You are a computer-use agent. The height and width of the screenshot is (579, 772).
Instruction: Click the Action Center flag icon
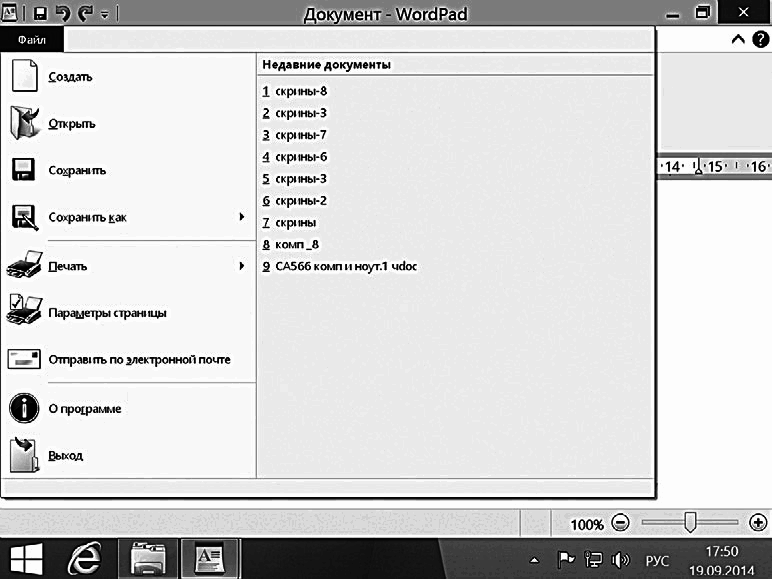click(x=566, y=559)
